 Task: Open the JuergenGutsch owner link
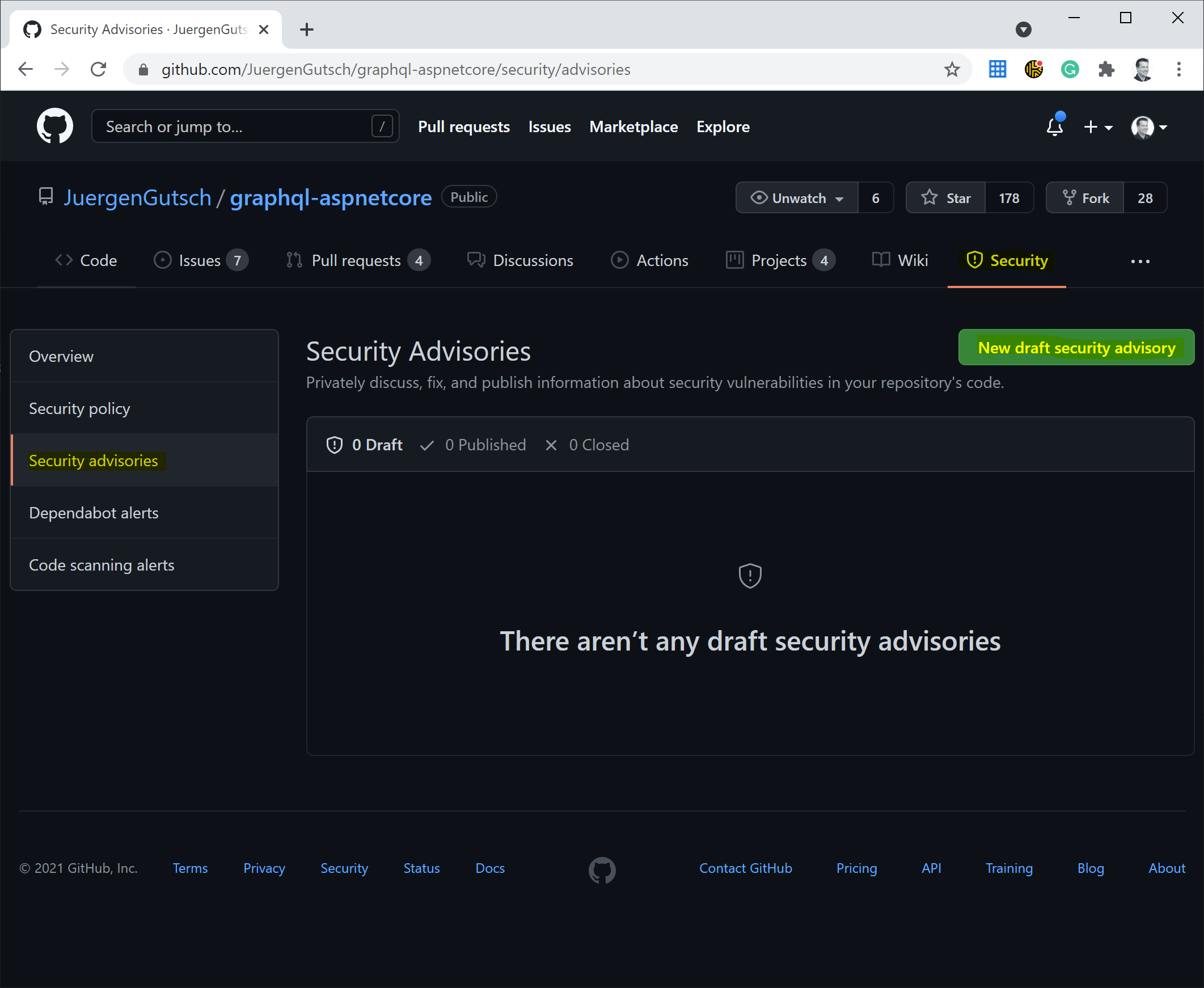(137, 198)
